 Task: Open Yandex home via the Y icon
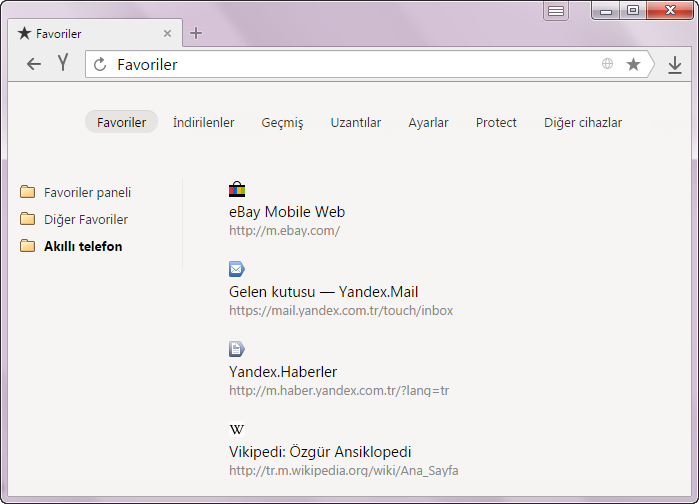63,63
